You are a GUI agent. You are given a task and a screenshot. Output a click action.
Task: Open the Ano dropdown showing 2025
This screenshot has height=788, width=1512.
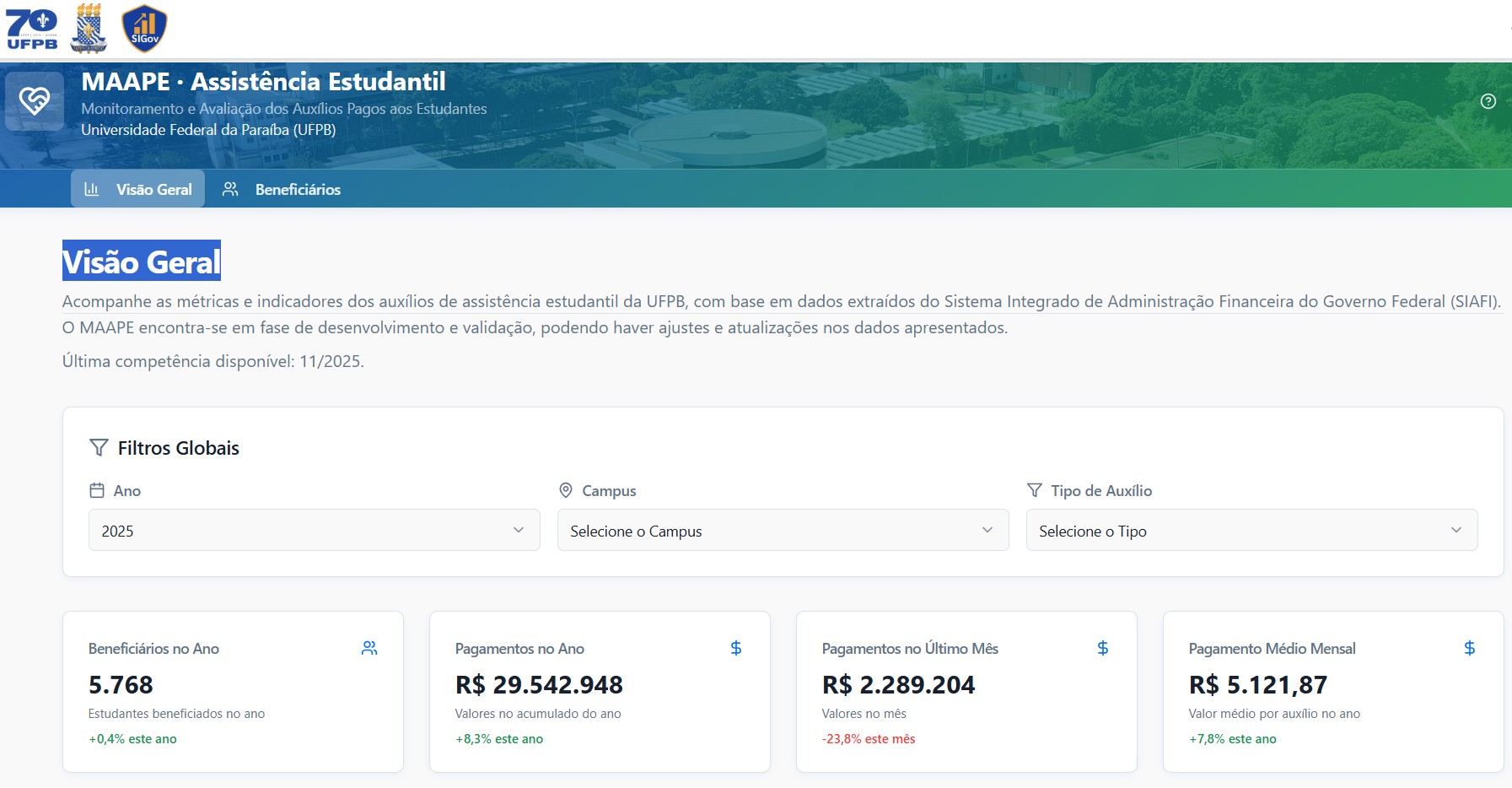314,530
